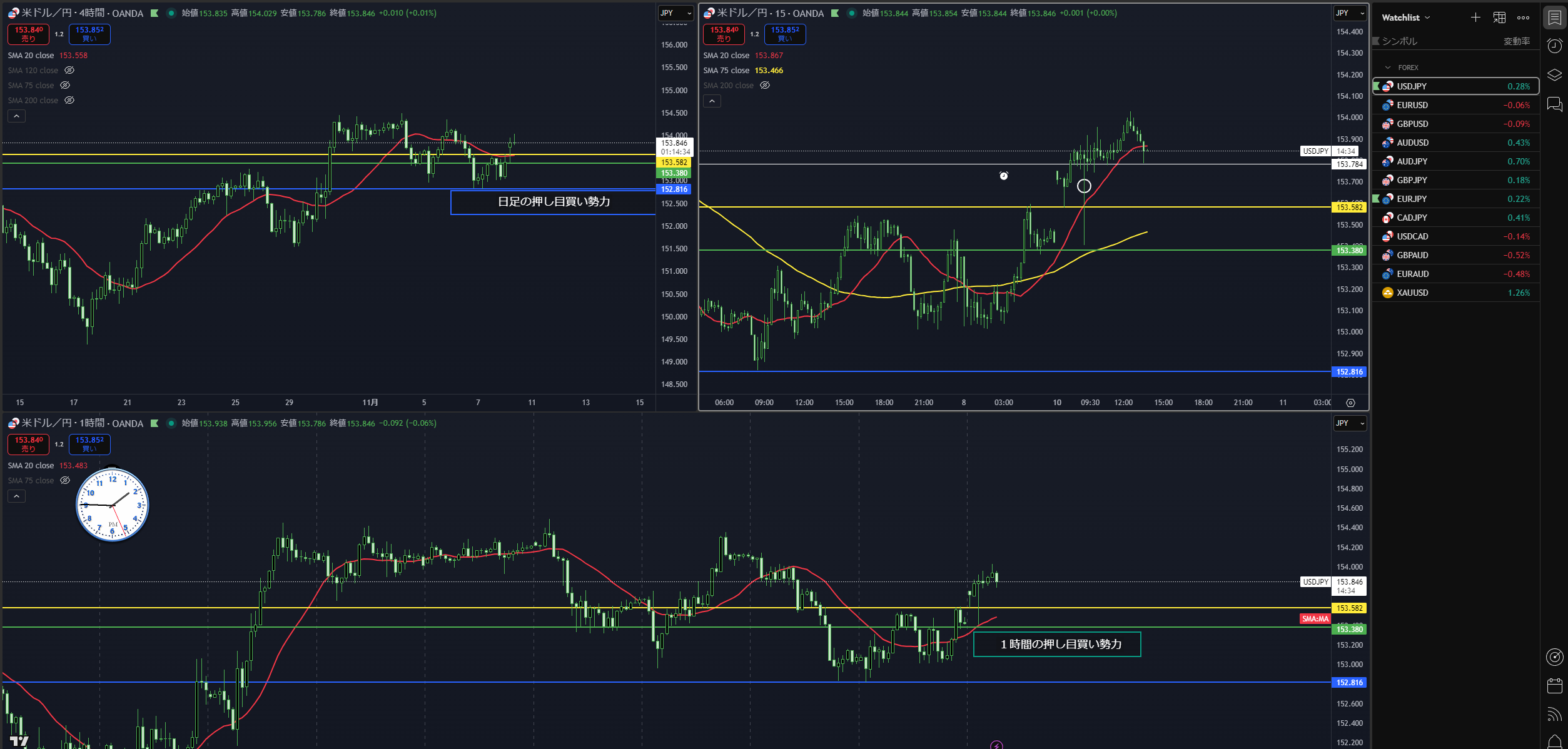Viewport: 1568px width, 749px height.
Task: Click the red 売り sell button on 4-hour chart
Action: click(28, 34)
